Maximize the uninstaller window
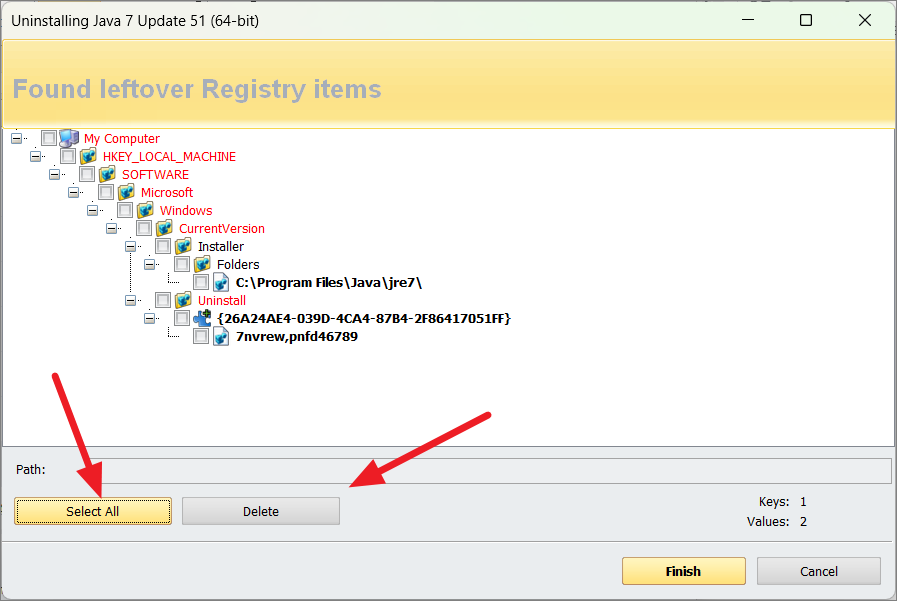 coord(806,20)
